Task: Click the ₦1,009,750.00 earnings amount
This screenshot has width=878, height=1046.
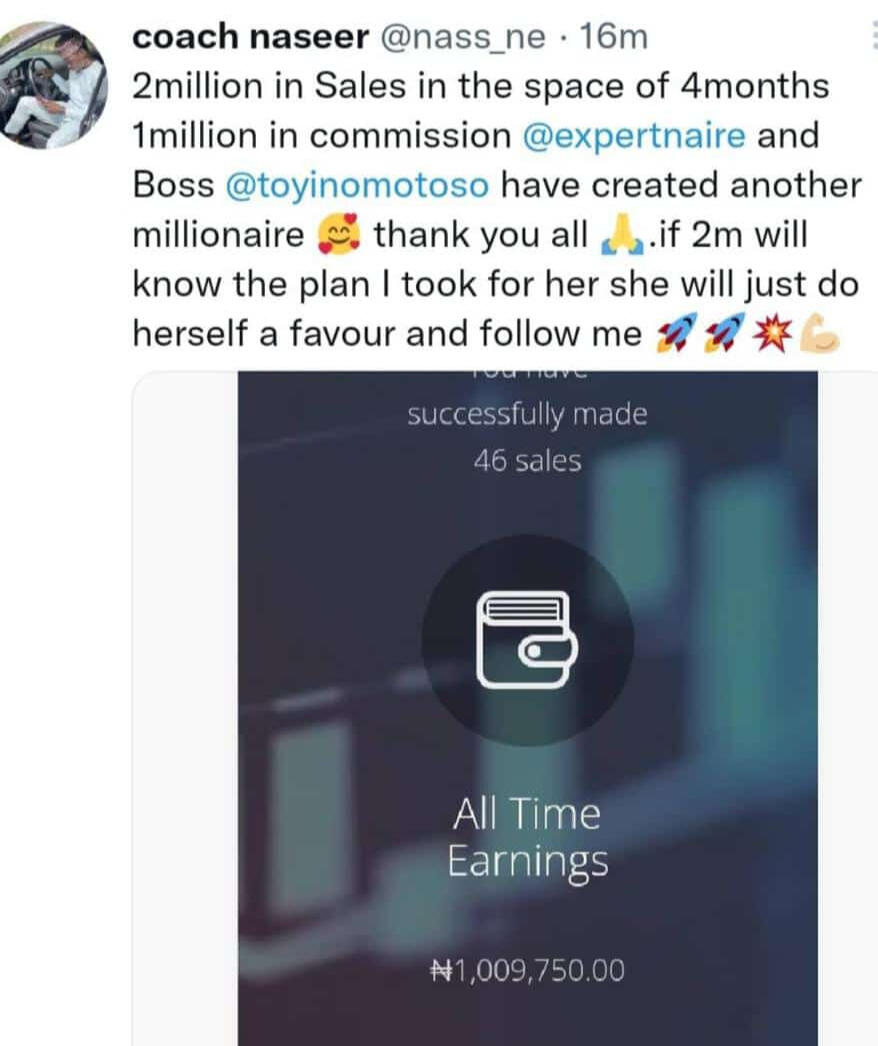Action: (528, 970)
